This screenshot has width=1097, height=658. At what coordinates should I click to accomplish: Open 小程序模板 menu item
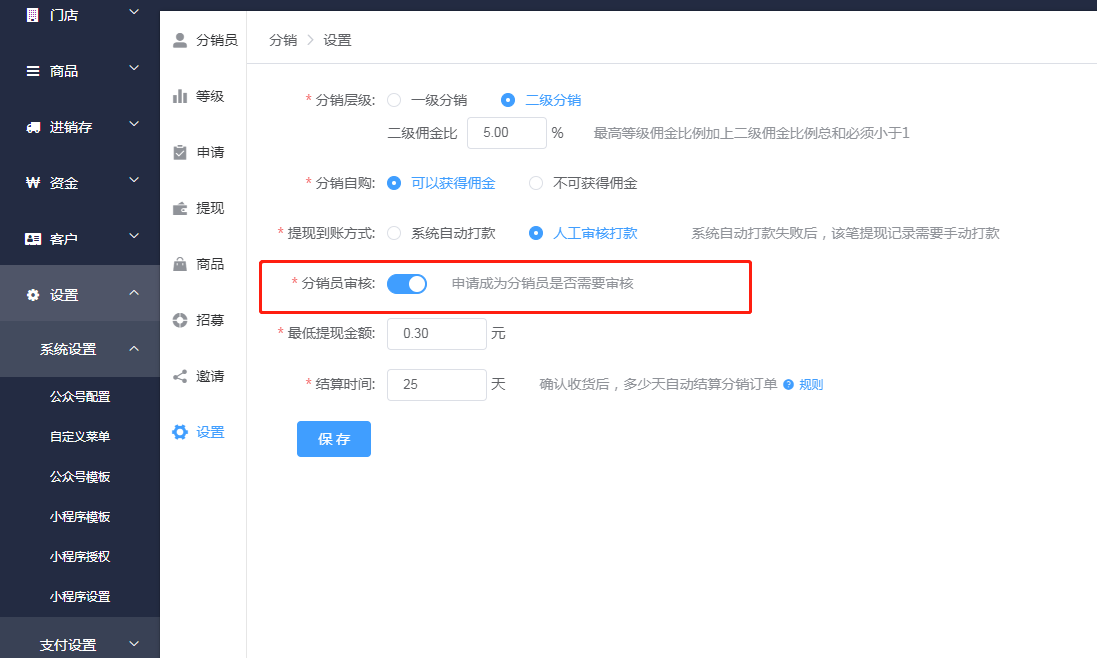[80, 517]
